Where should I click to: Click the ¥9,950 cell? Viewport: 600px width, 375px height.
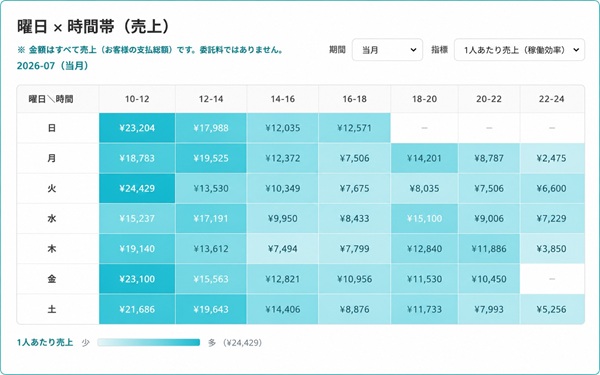coord(283,218)
